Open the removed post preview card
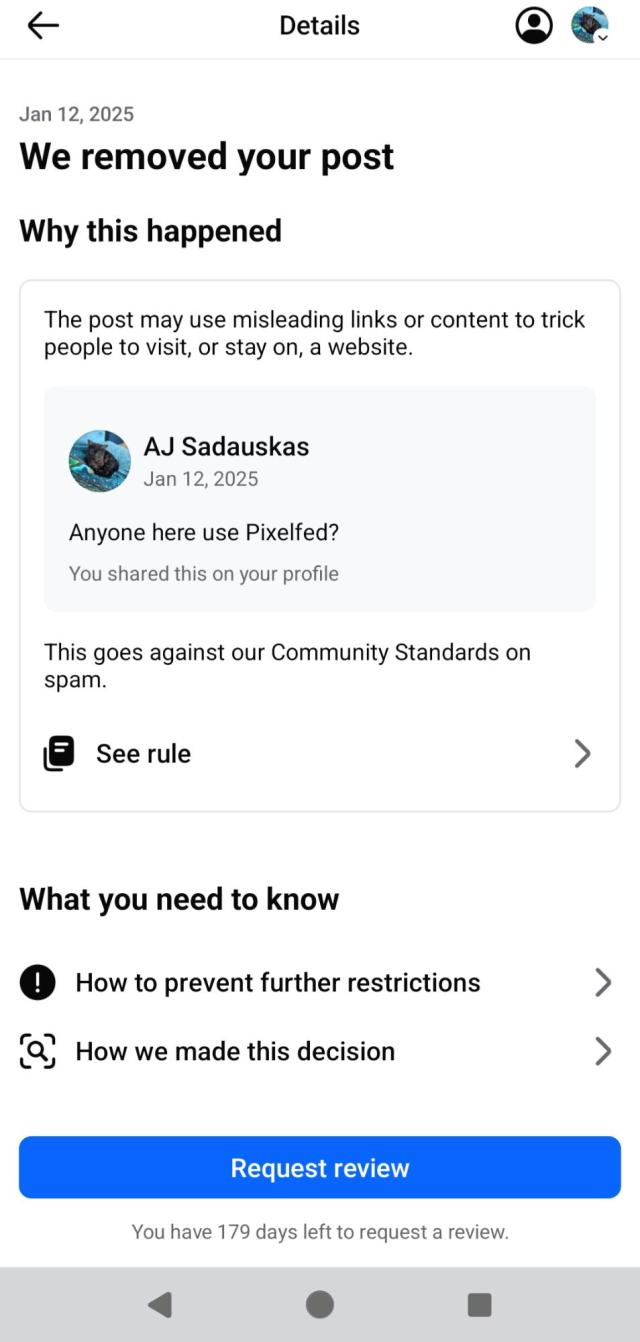Image resolution: width=640 pixels, height=1342 pixels. coord(319,497)
